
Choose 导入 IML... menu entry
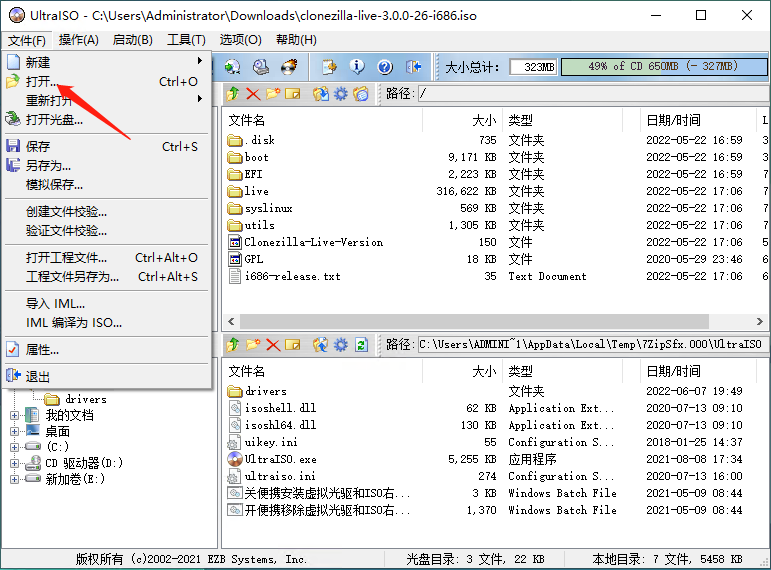[x=107, y=304]
